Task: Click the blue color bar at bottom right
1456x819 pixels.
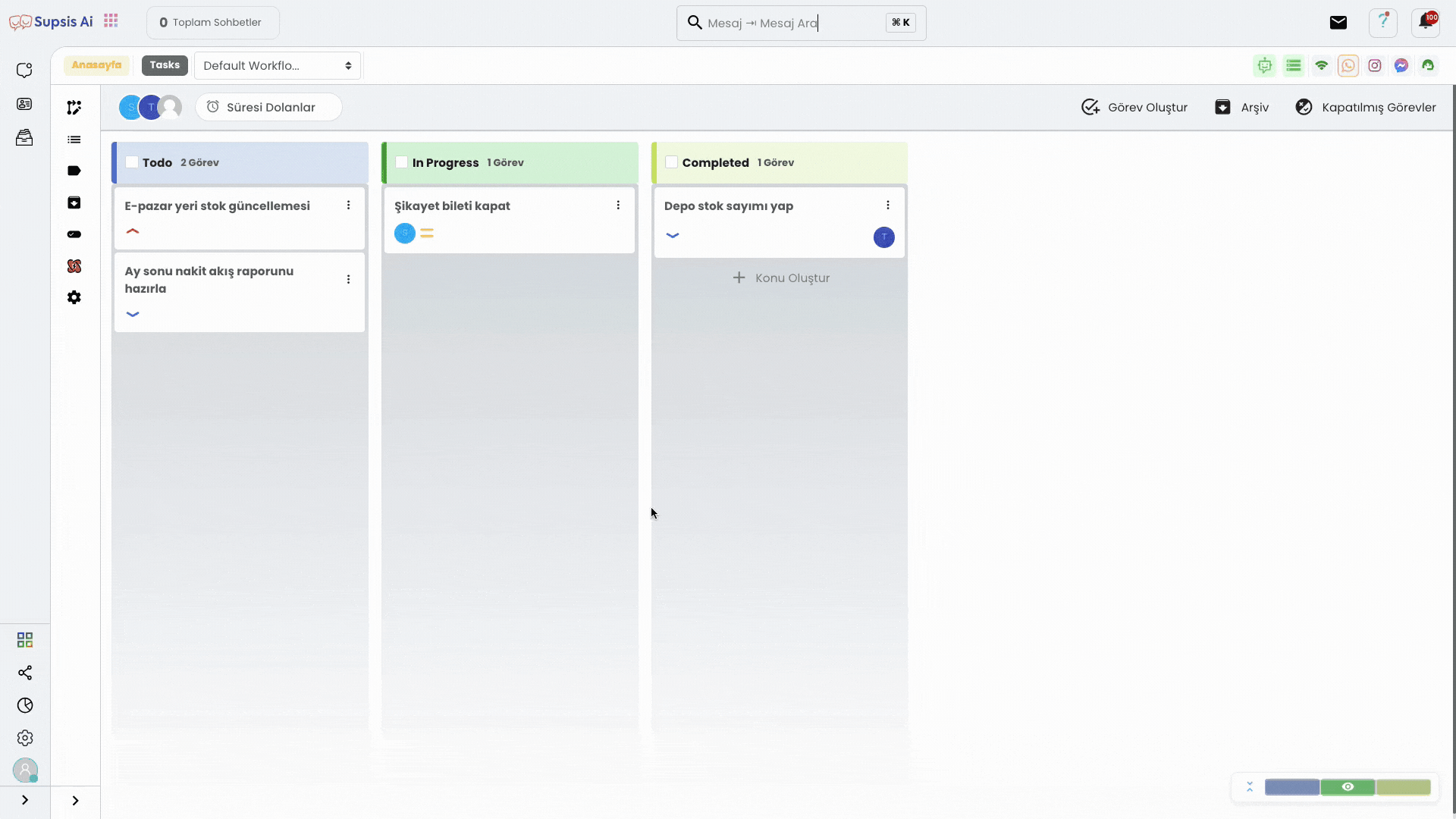Action: click(x=1292, y=787)
